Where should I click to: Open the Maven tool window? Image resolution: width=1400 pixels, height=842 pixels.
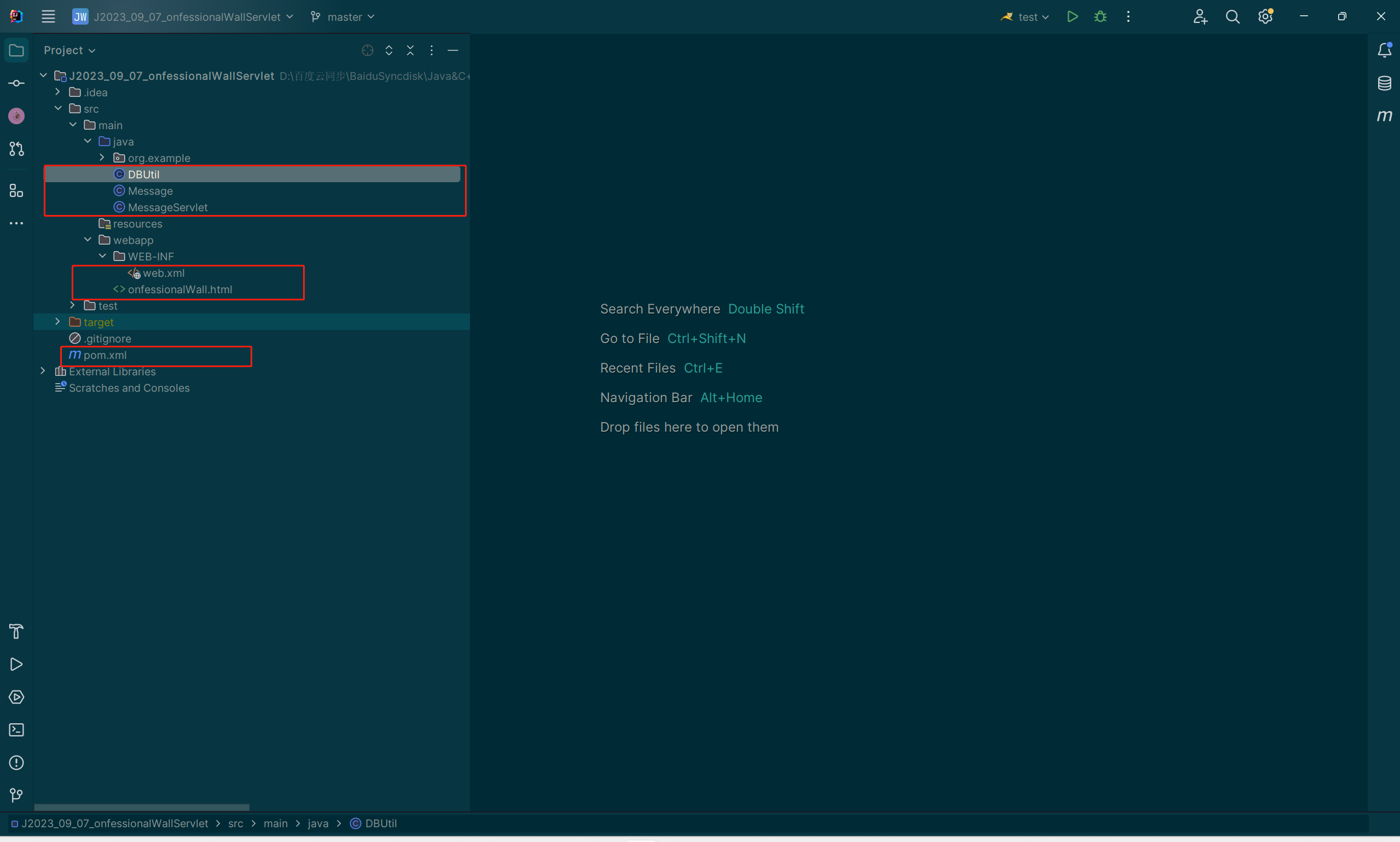point(1384,117)
